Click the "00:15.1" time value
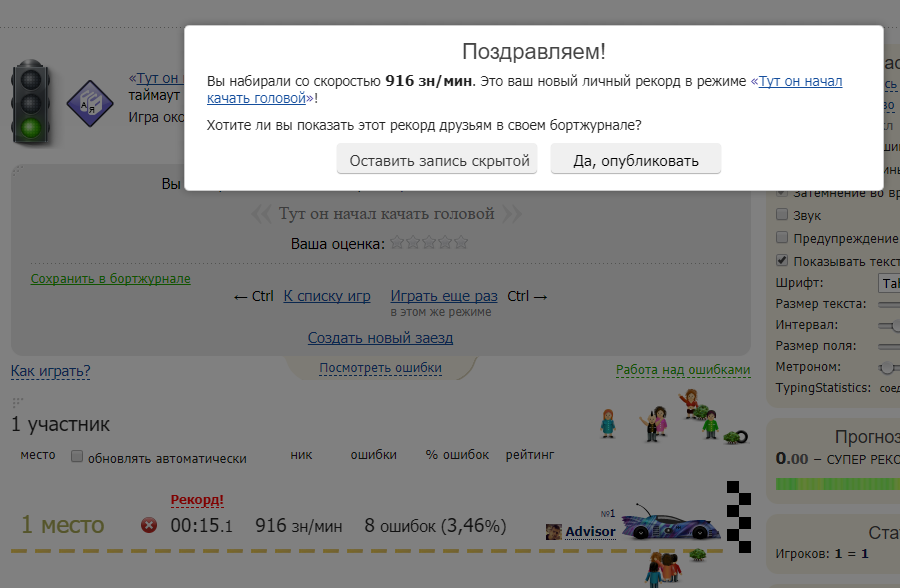 click(201, 525)
